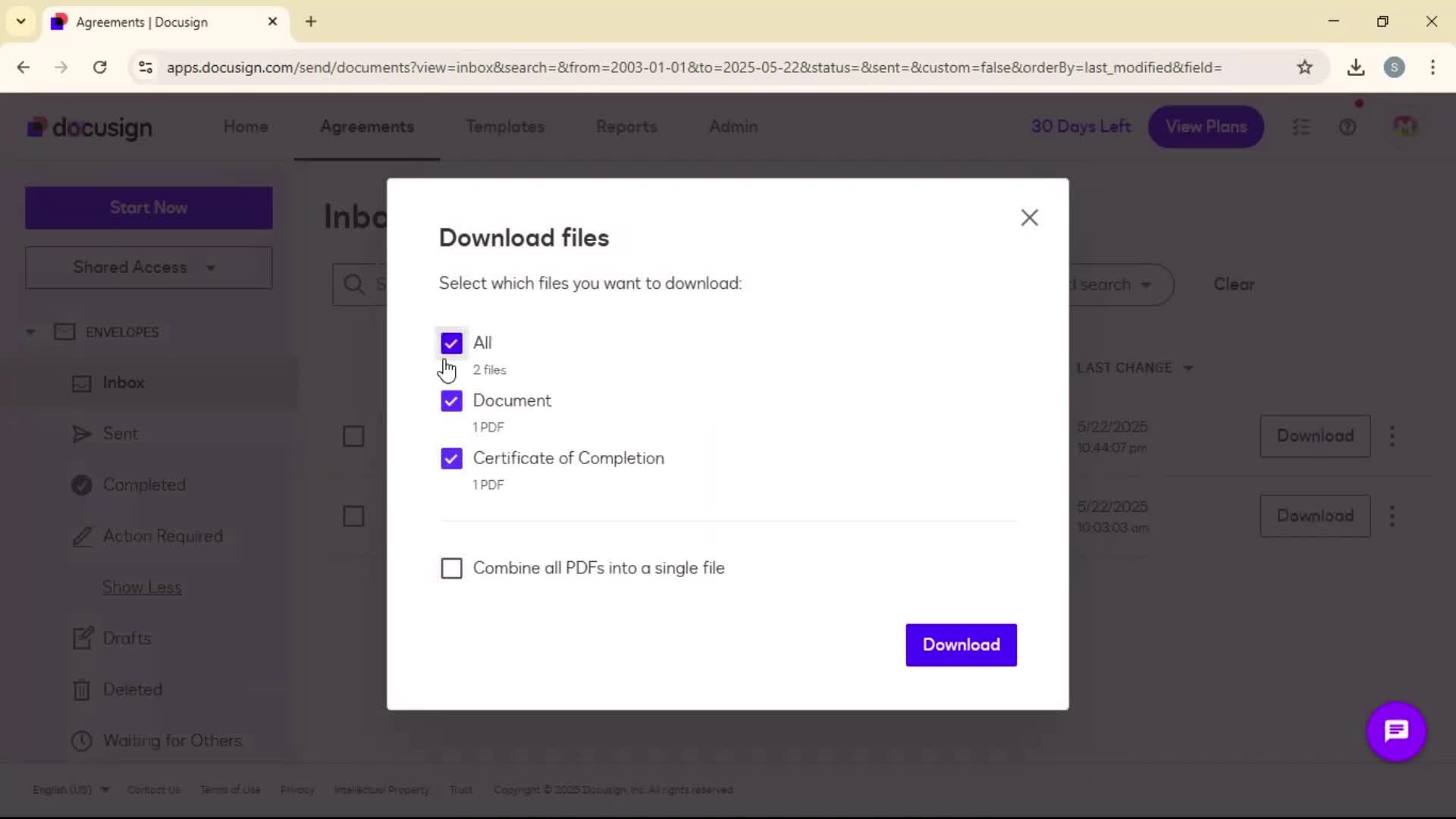Open the Agreements tab
Viewport: 1456px width, 819px height.
(x=367, y=127)
